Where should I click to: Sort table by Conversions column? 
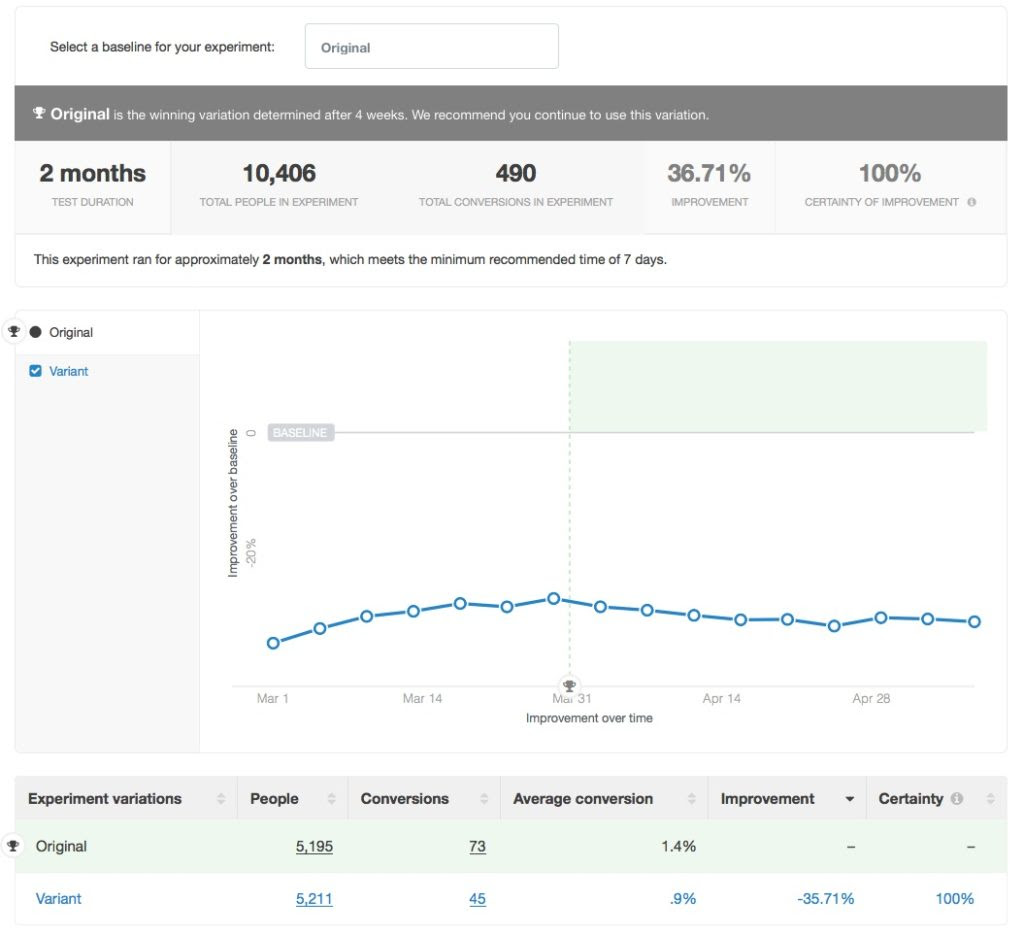click(484, 798)
